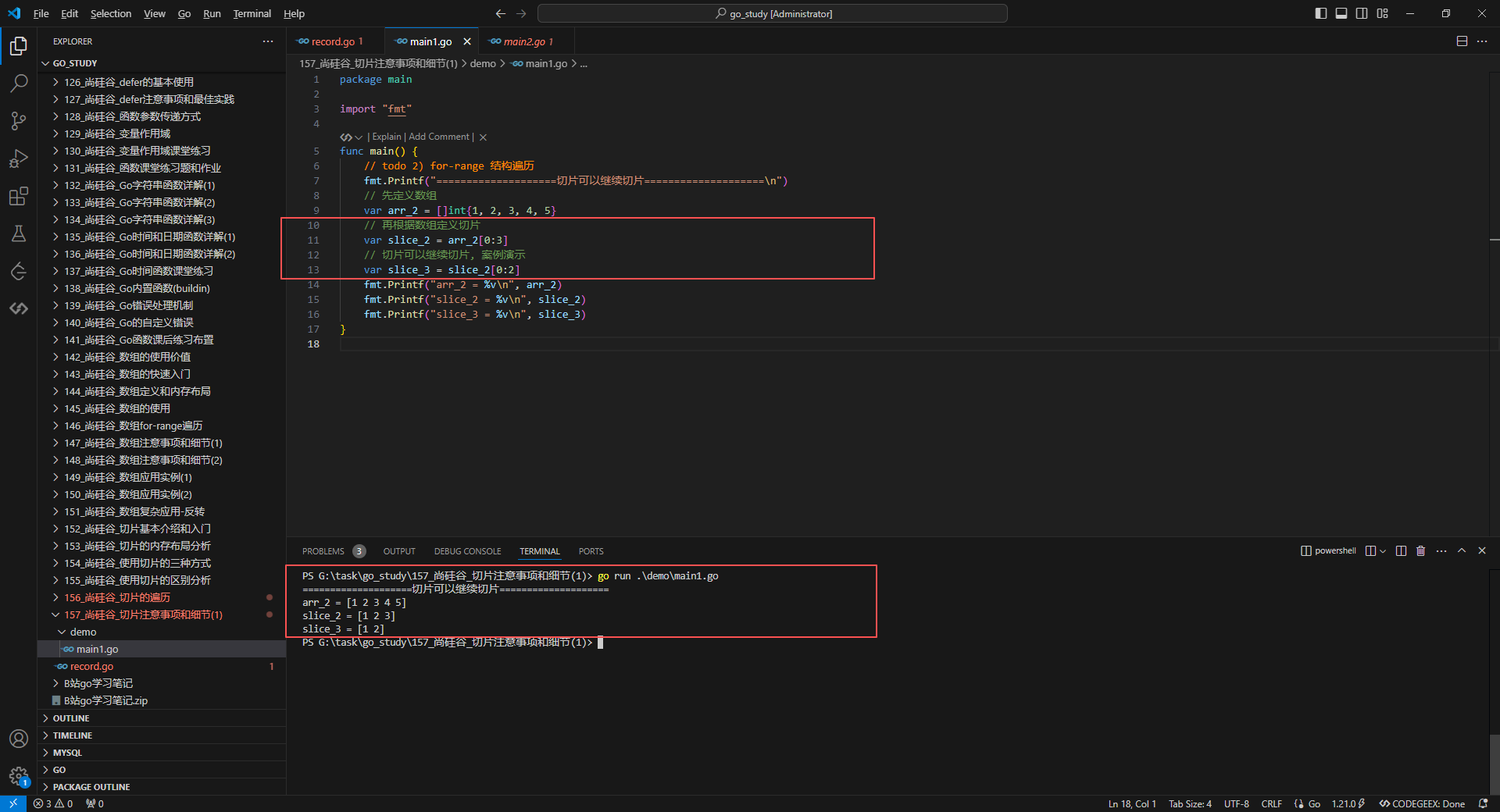
Task: Click CODEGEEX: Done status item
Action: (x=1422, y=803)
